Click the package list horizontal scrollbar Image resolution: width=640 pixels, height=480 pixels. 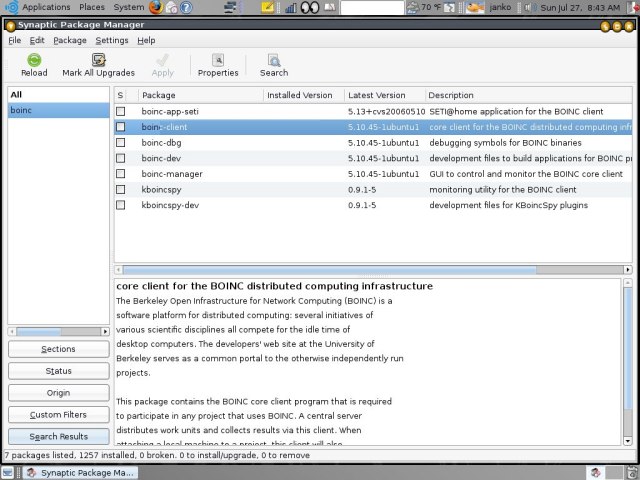pos(329,270)
